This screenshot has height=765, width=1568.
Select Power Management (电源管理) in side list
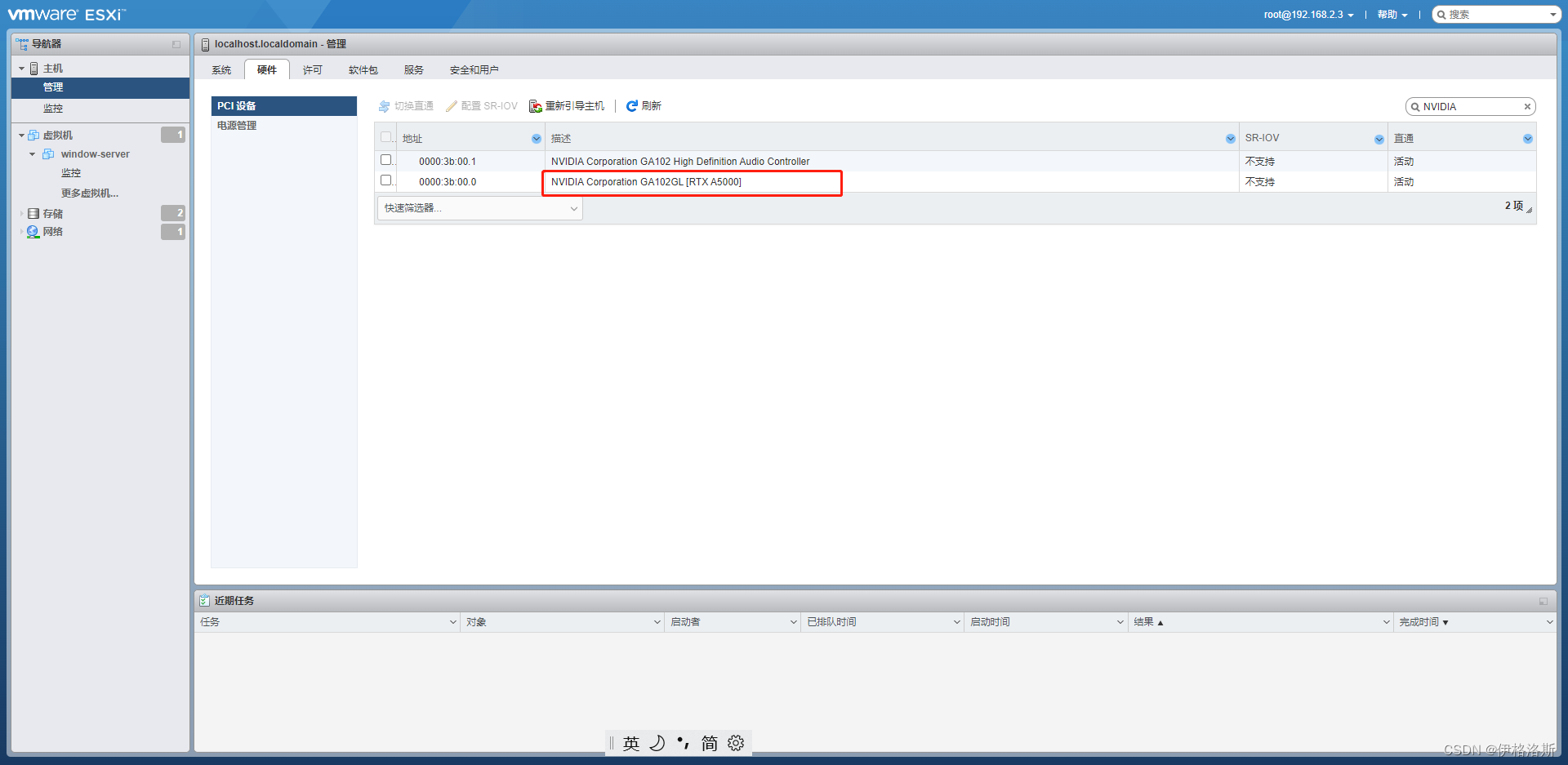click(237, 126)
